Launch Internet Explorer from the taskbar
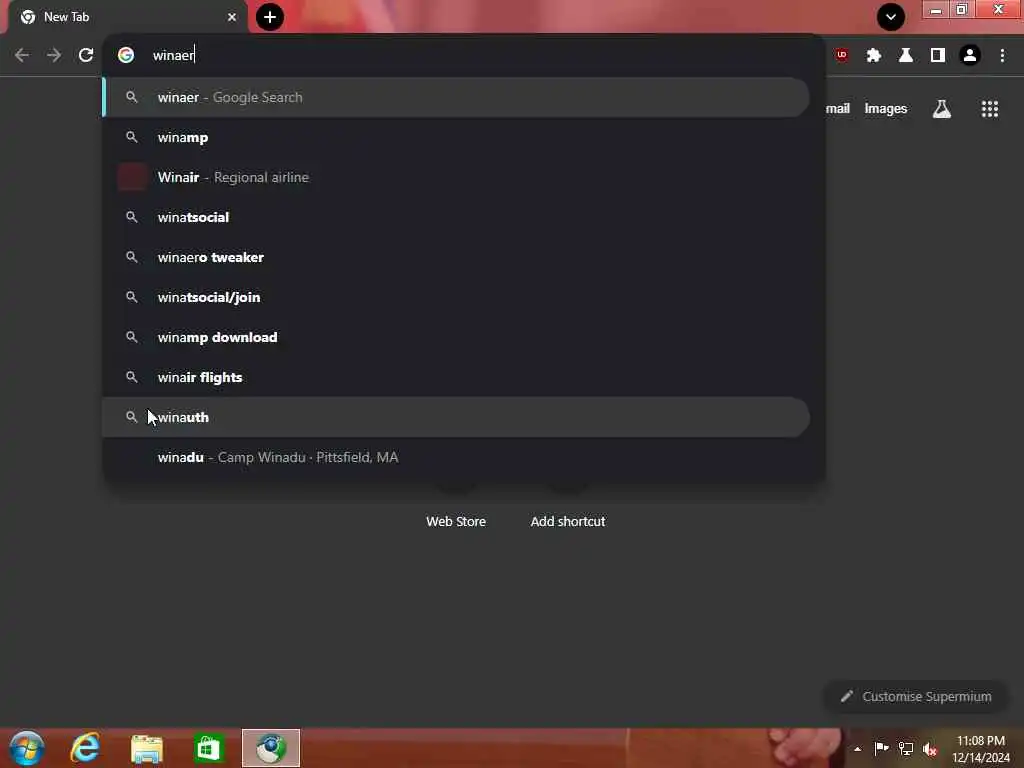 (85, 748)
